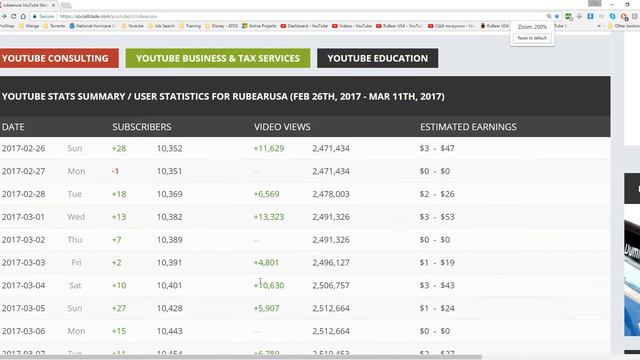Select date 2017-03-01 in table
The image size is (640, 360).
pos(23,217)
